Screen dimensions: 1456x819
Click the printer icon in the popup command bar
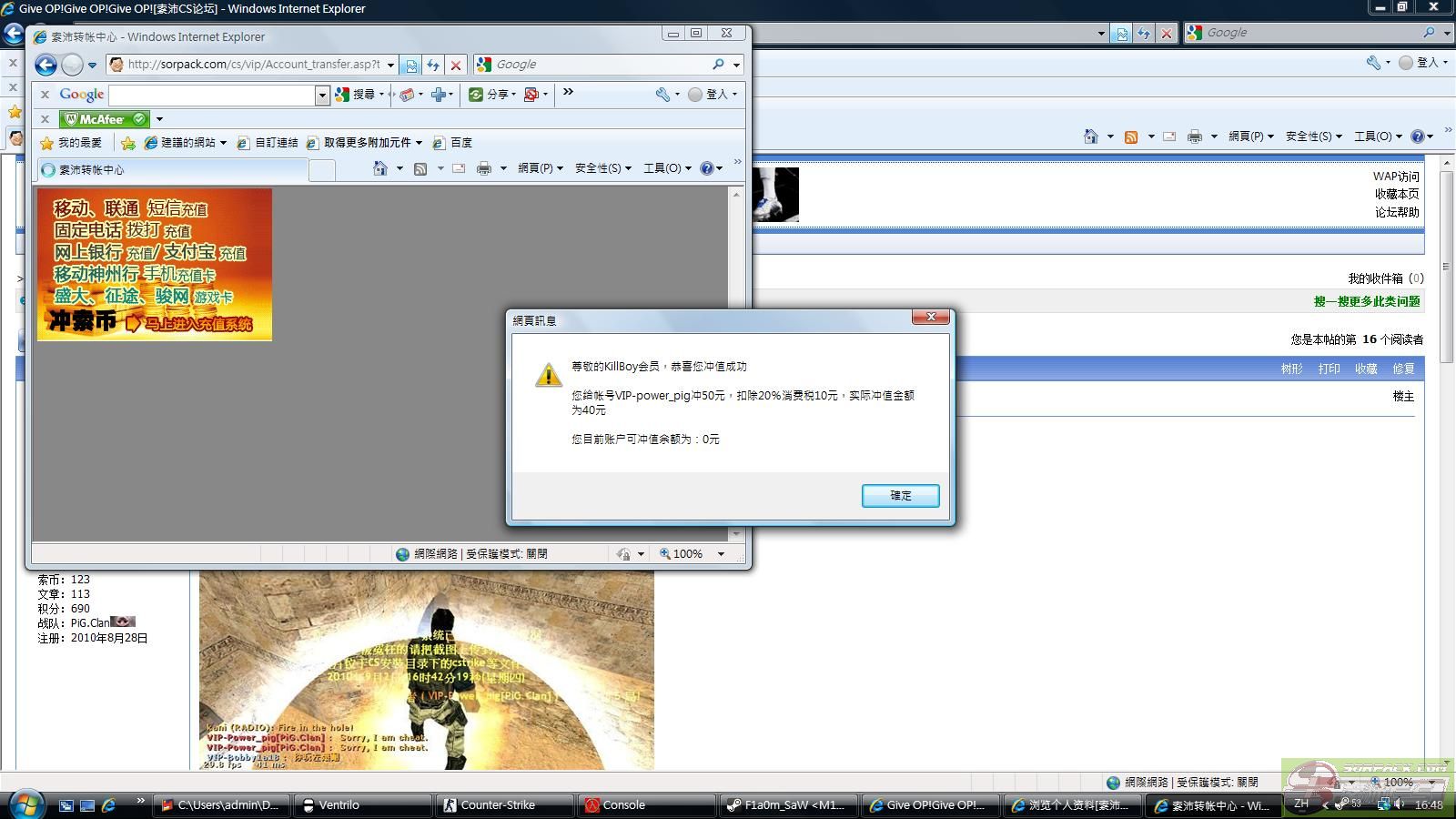(x=484, y=168)
